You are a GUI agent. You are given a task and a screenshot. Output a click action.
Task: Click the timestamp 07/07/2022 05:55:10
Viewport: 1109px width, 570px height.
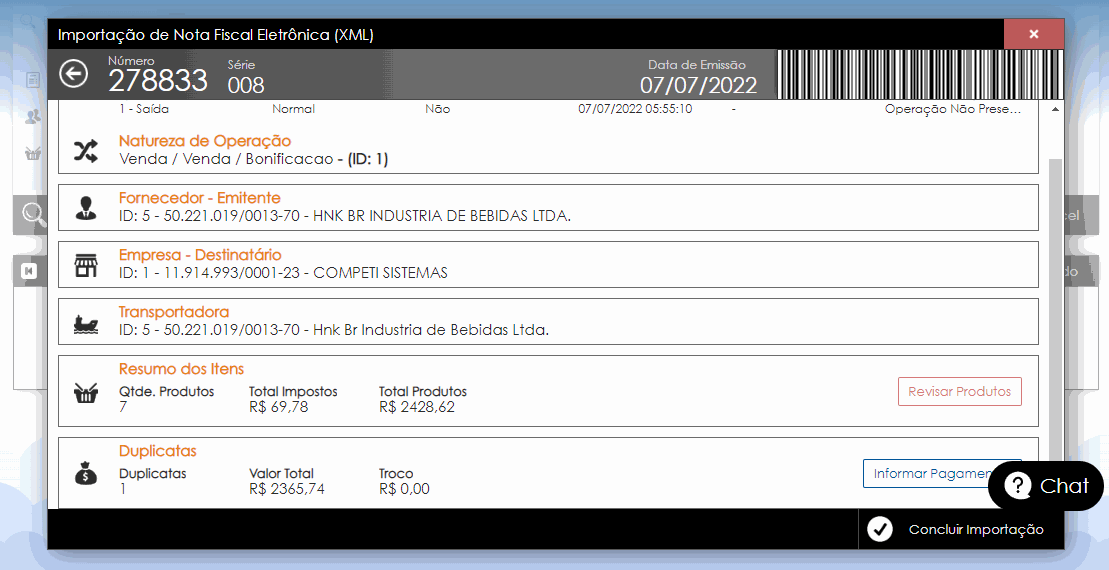tap(635, 110)
